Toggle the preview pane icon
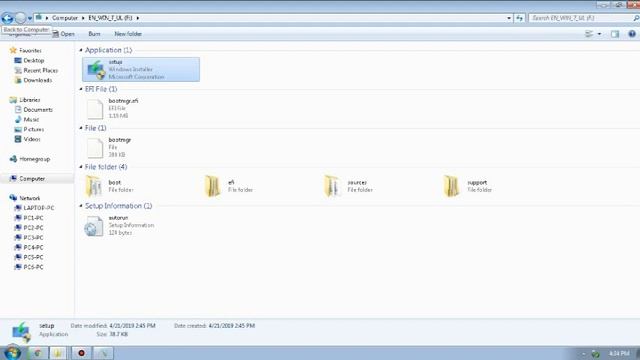 click(x=615, y=34)
